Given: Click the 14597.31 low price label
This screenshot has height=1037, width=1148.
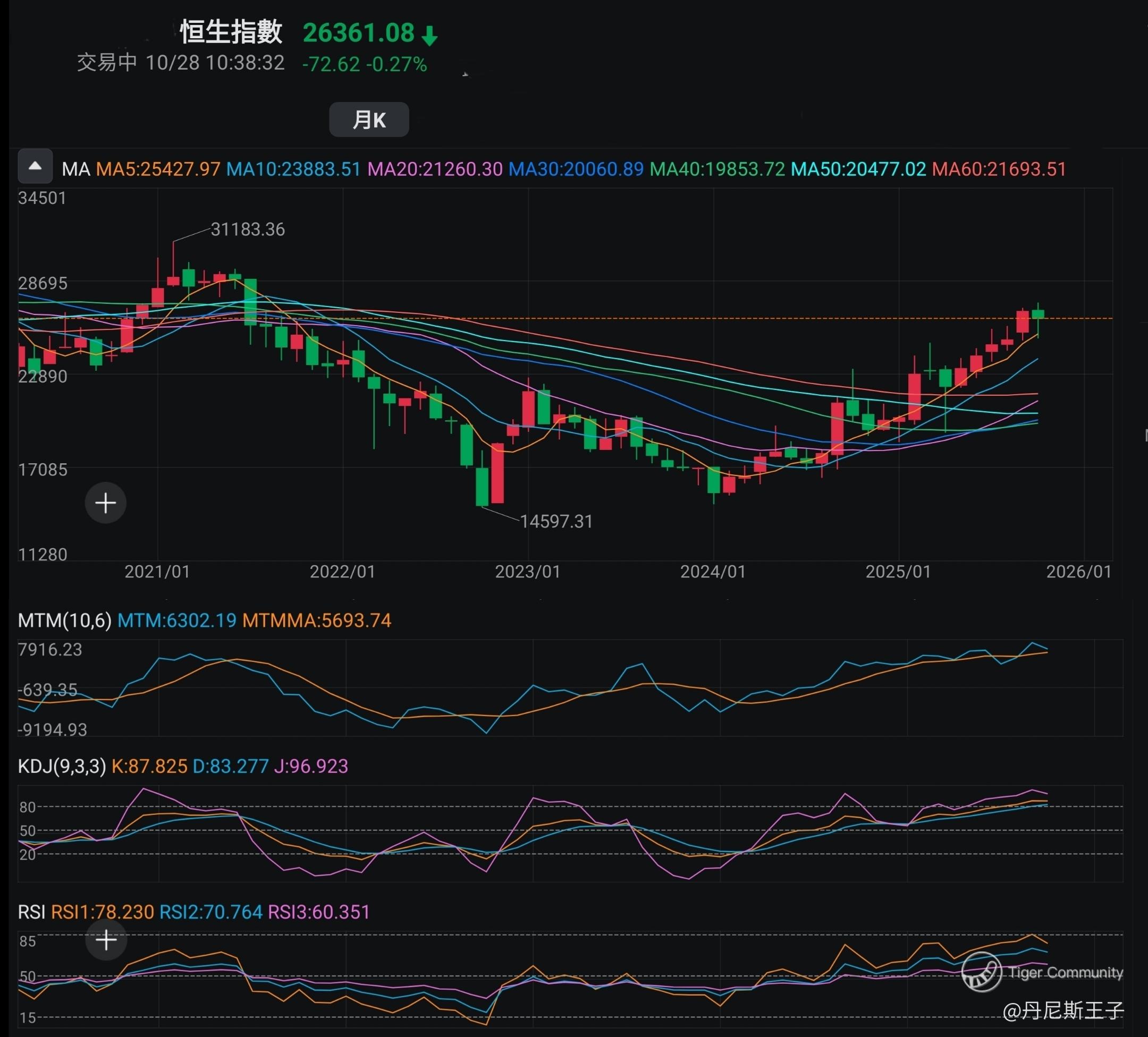Looking at the screenshot, I should [x=556, y=521].
